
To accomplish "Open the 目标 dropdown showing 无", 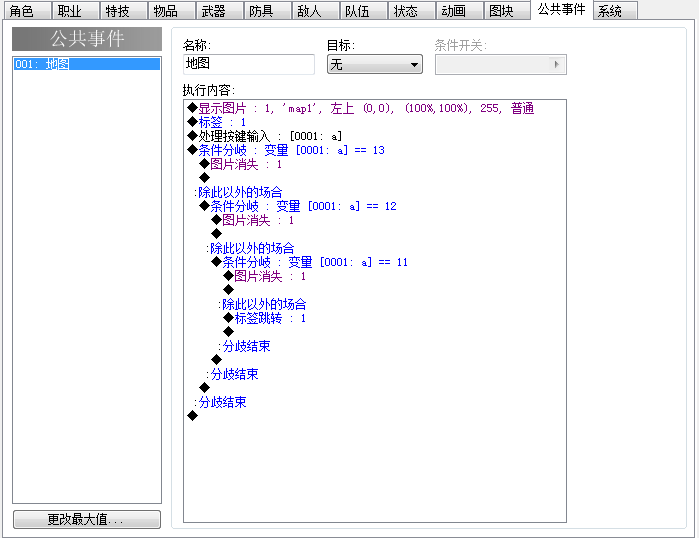I will [374, 65].
